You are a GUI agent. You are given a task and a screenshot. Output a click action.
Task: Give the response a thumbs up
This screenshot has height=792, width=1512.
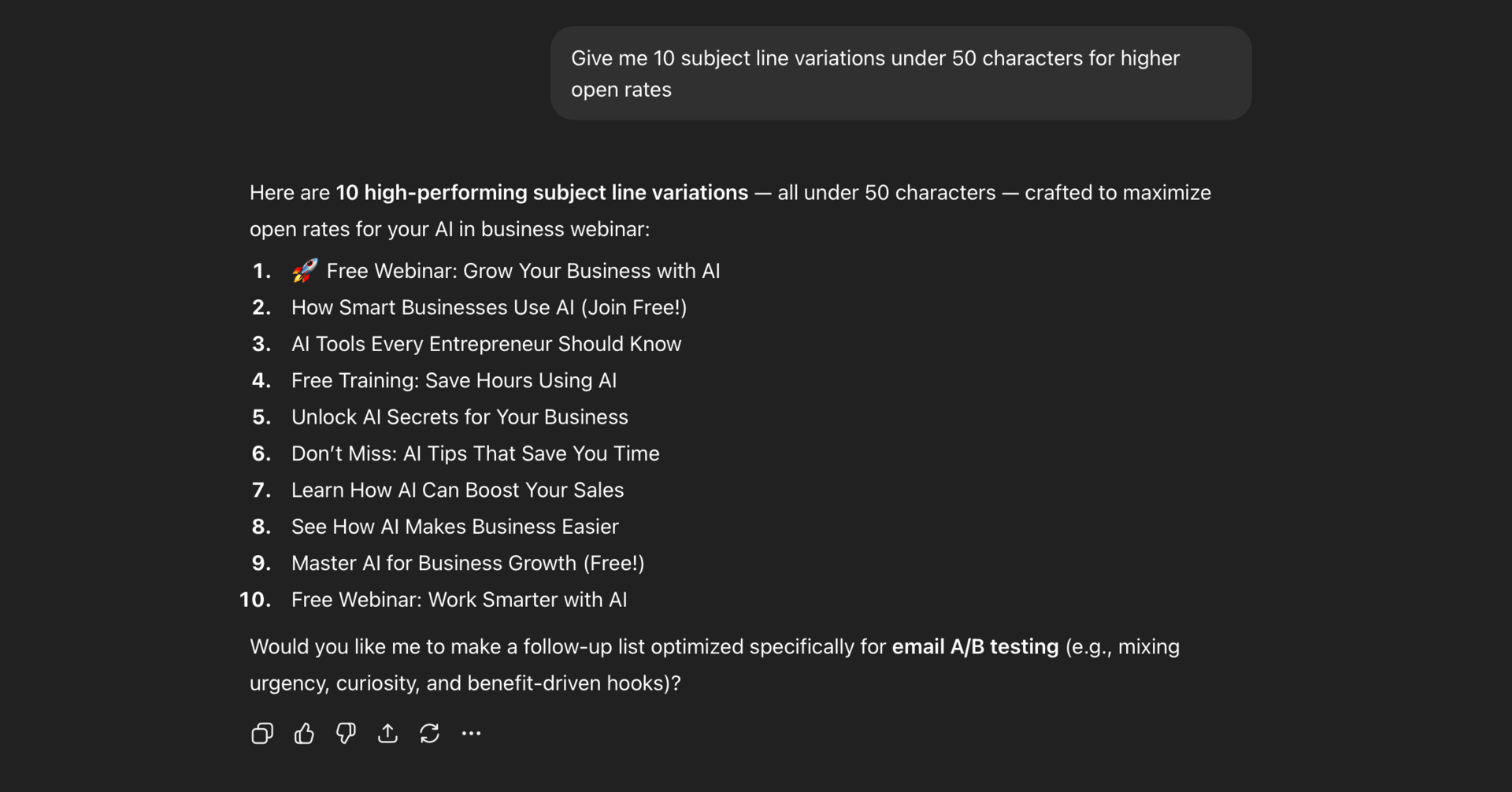tap(304, 733)
